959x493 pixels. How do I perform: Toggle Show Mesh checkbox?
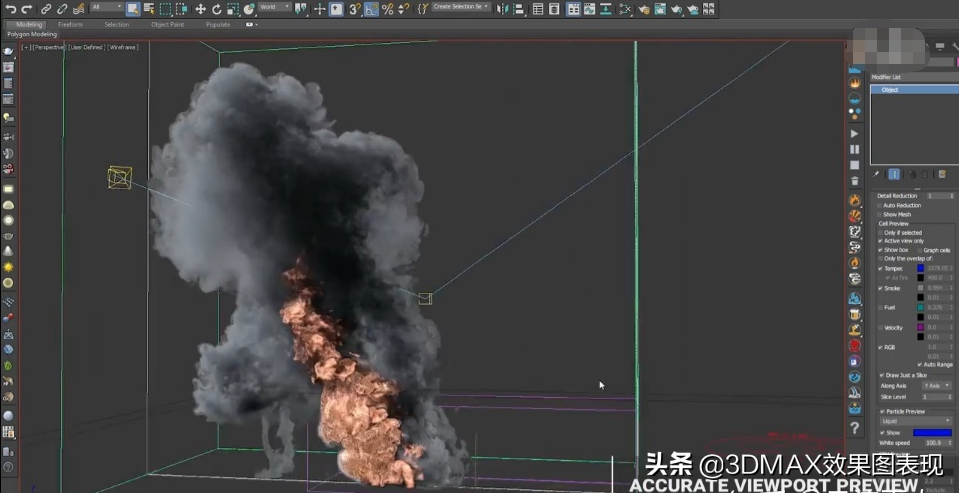tap(879, 214)
